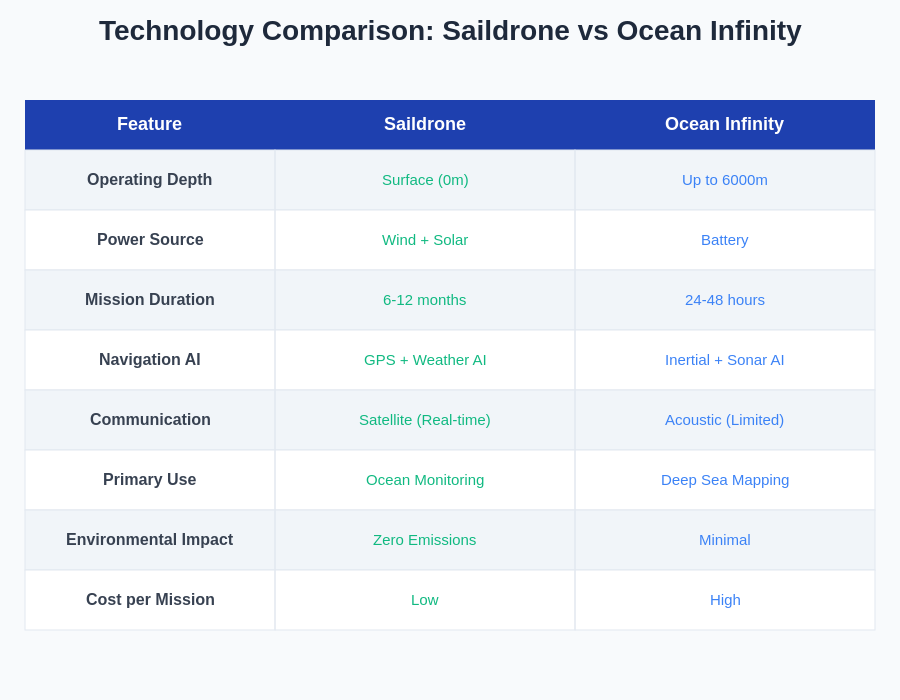Click the Saildrone column header
The width and height of the screenshot is (900, 700).
coord(425,124)
